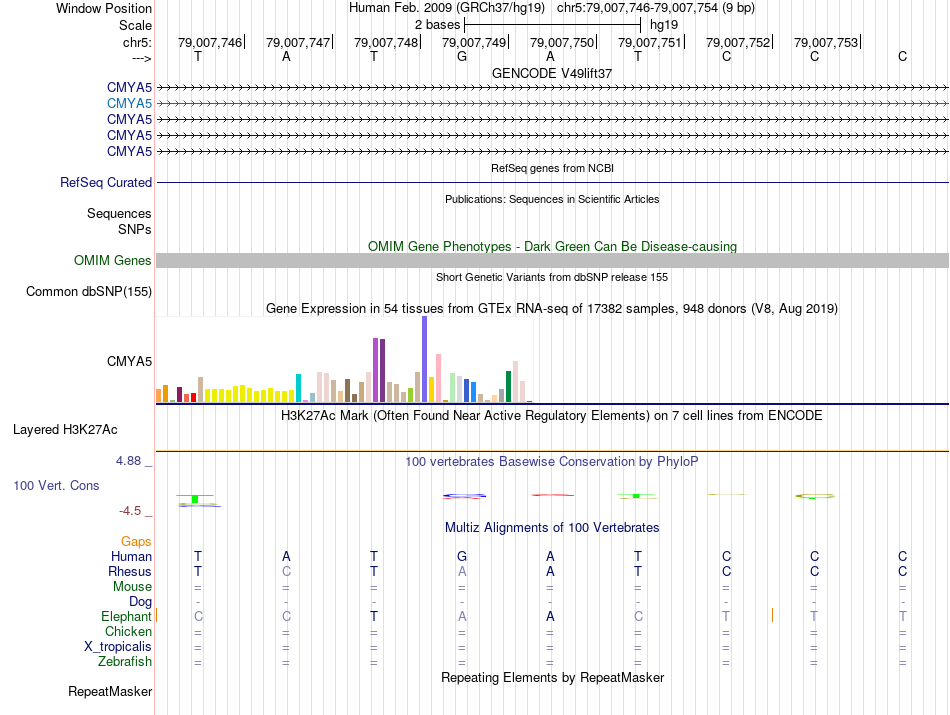
Task: Select the Elephant species row label
Action: [x=126, y=617]
